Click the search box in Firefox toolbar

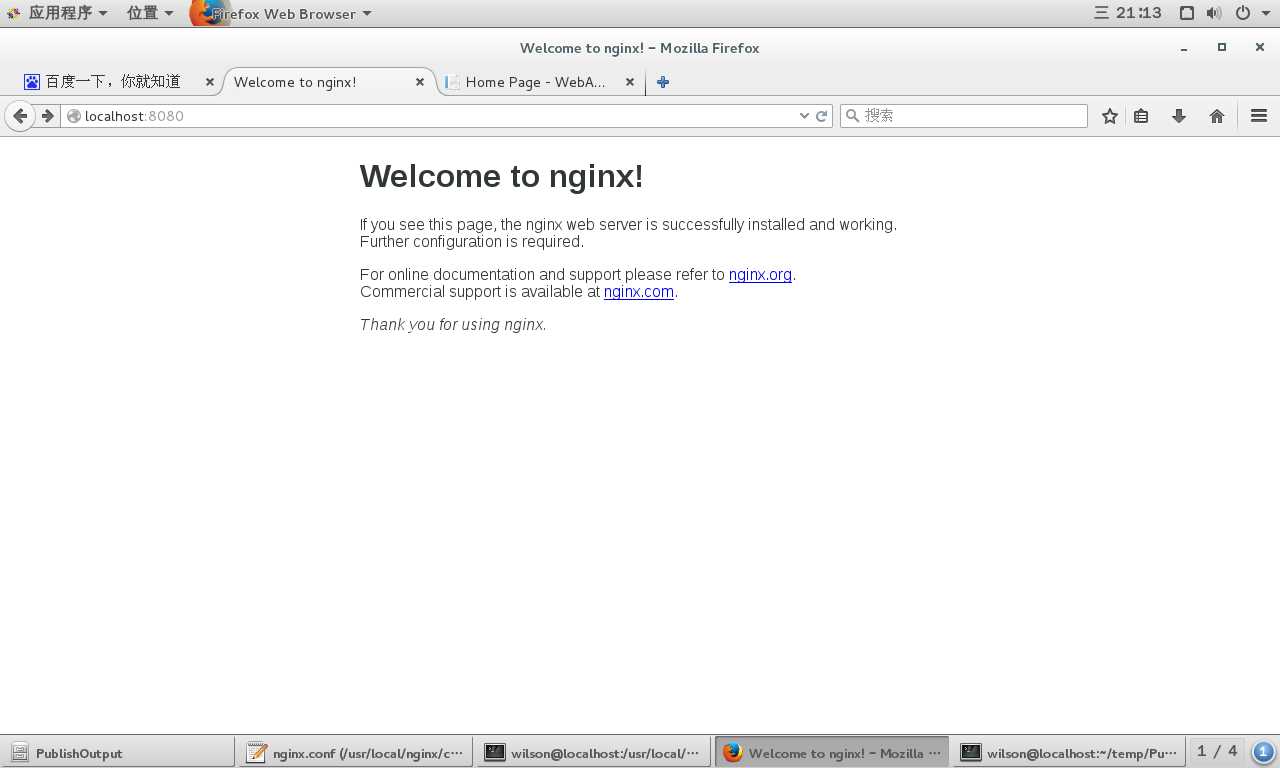[x=964, y=116]
